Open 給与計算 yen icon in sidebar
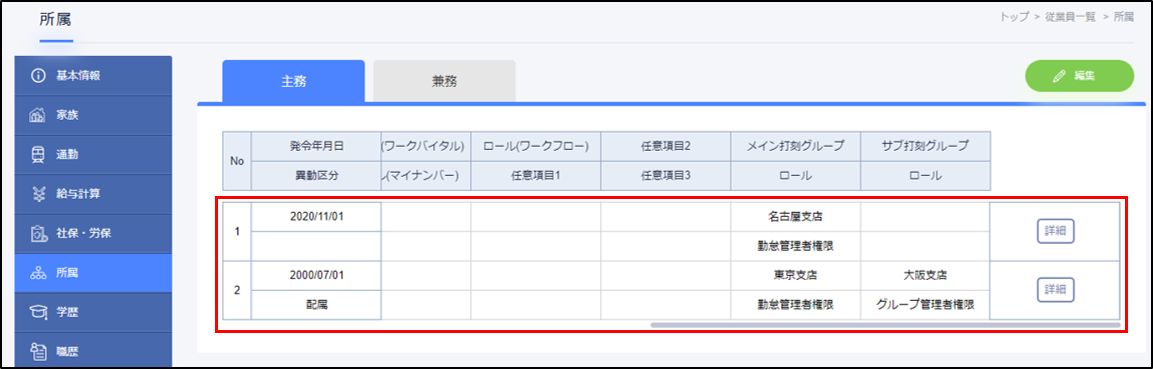Screen dimensions: 1153x369 39,195
